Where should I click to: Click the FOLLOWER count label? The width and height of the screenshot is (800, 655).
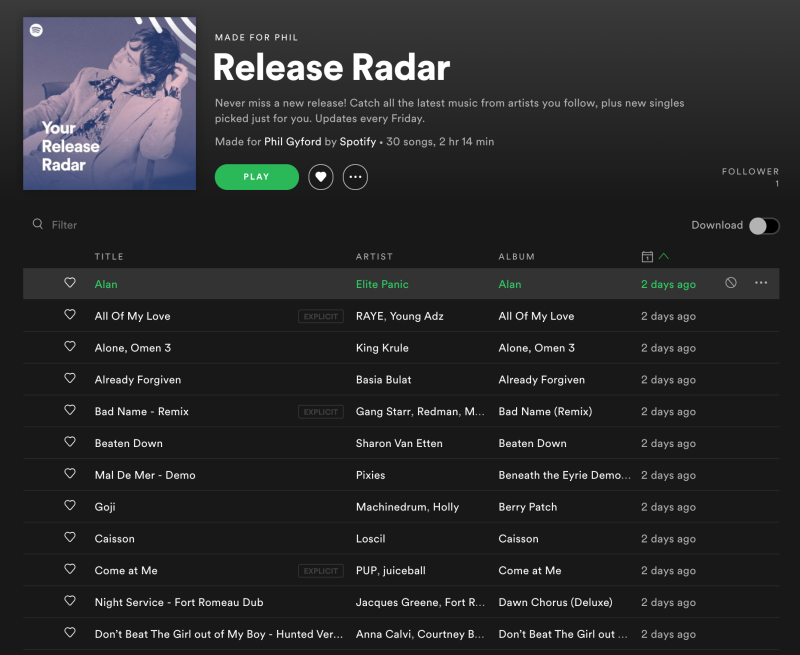click(x=750, y=172)
